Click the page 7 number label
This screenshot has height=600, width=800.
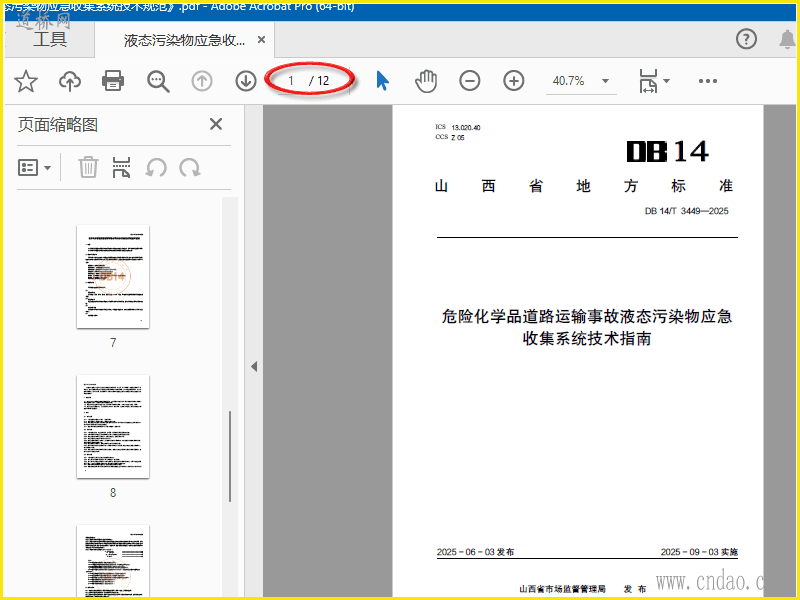(113, 343)
